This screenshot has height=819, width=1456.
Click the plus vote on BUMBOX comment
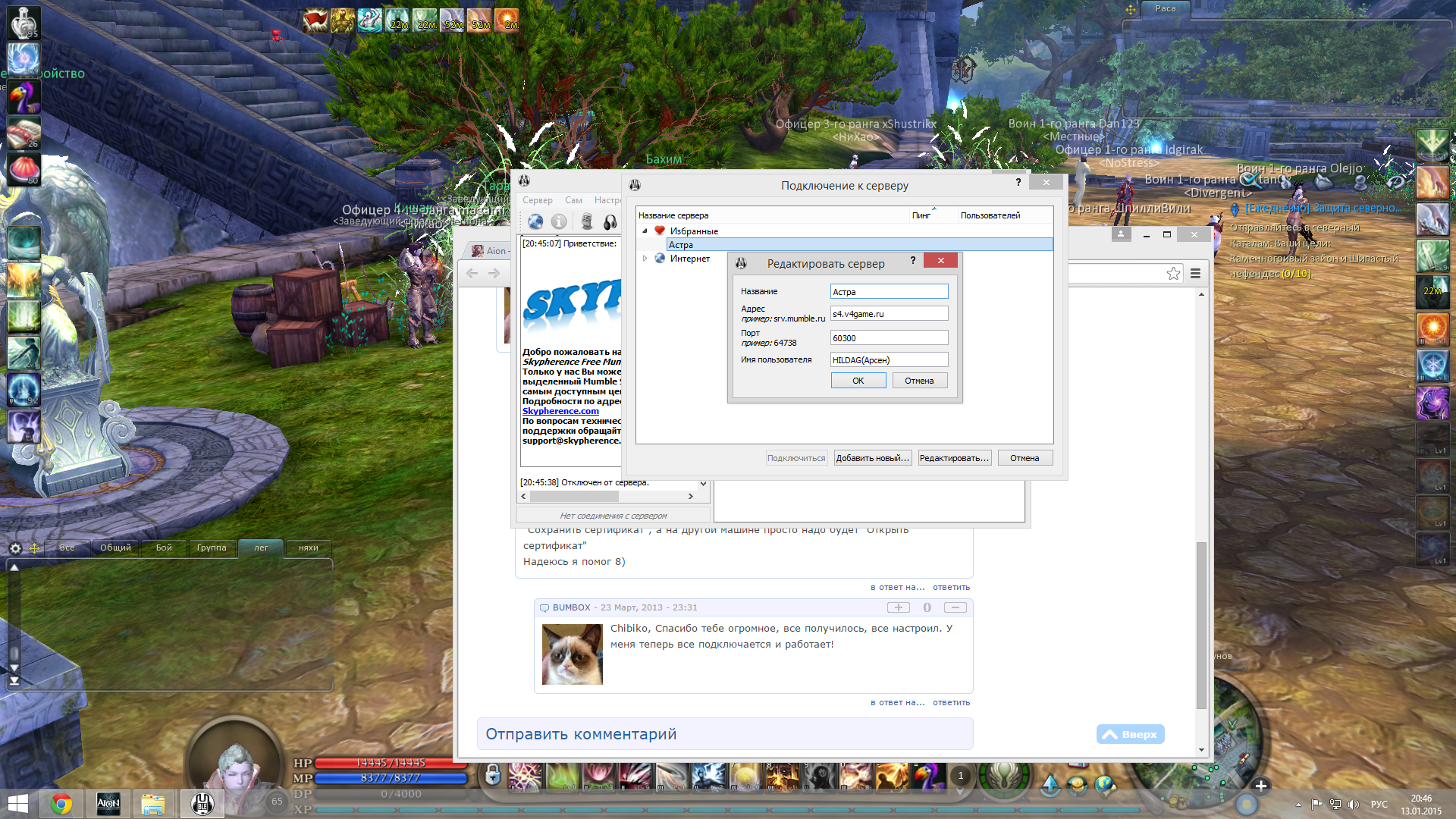pyautogui.click(x=898, y=607)
